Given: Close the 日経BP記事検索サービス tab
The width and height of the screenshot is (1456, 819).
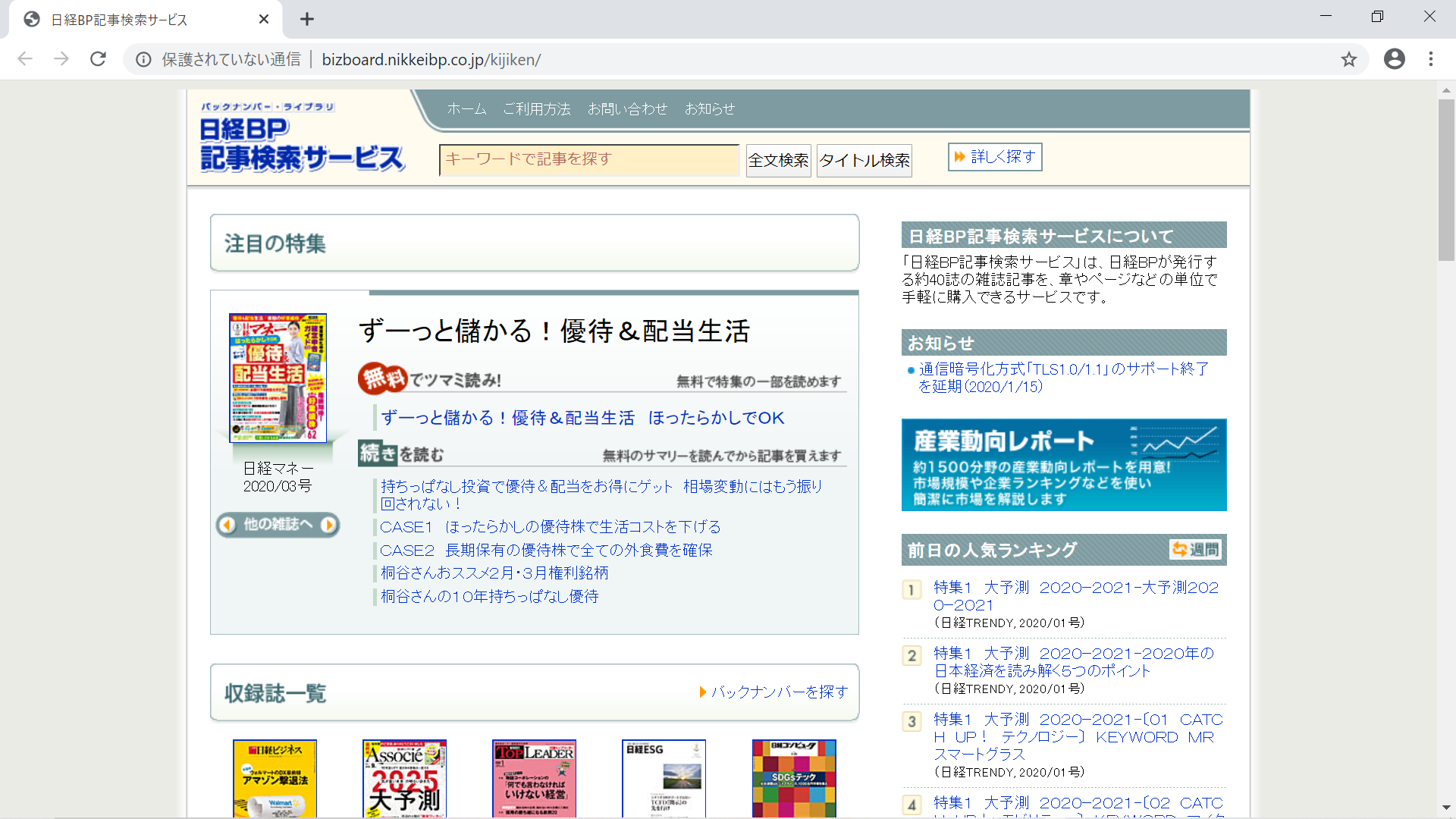Looking at the screenshot, I should click(x=264, y=20).
